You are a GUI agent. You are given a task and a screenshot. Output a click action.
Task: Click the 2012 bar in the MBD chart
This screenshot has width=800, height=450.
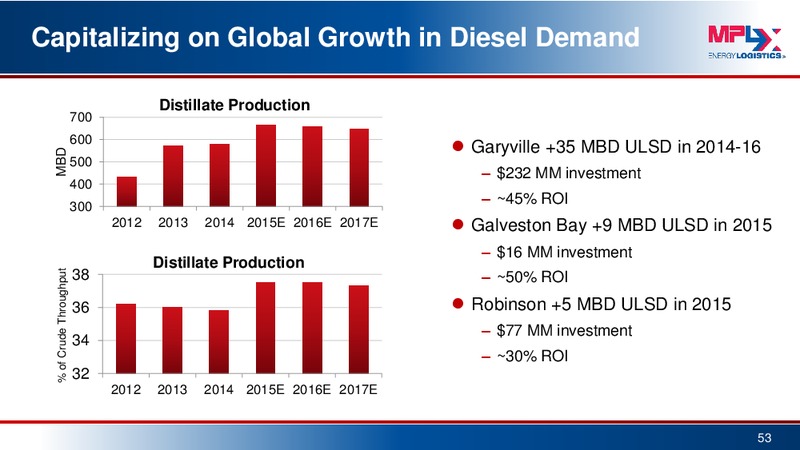pyautogui.click(x=127, y=191)
